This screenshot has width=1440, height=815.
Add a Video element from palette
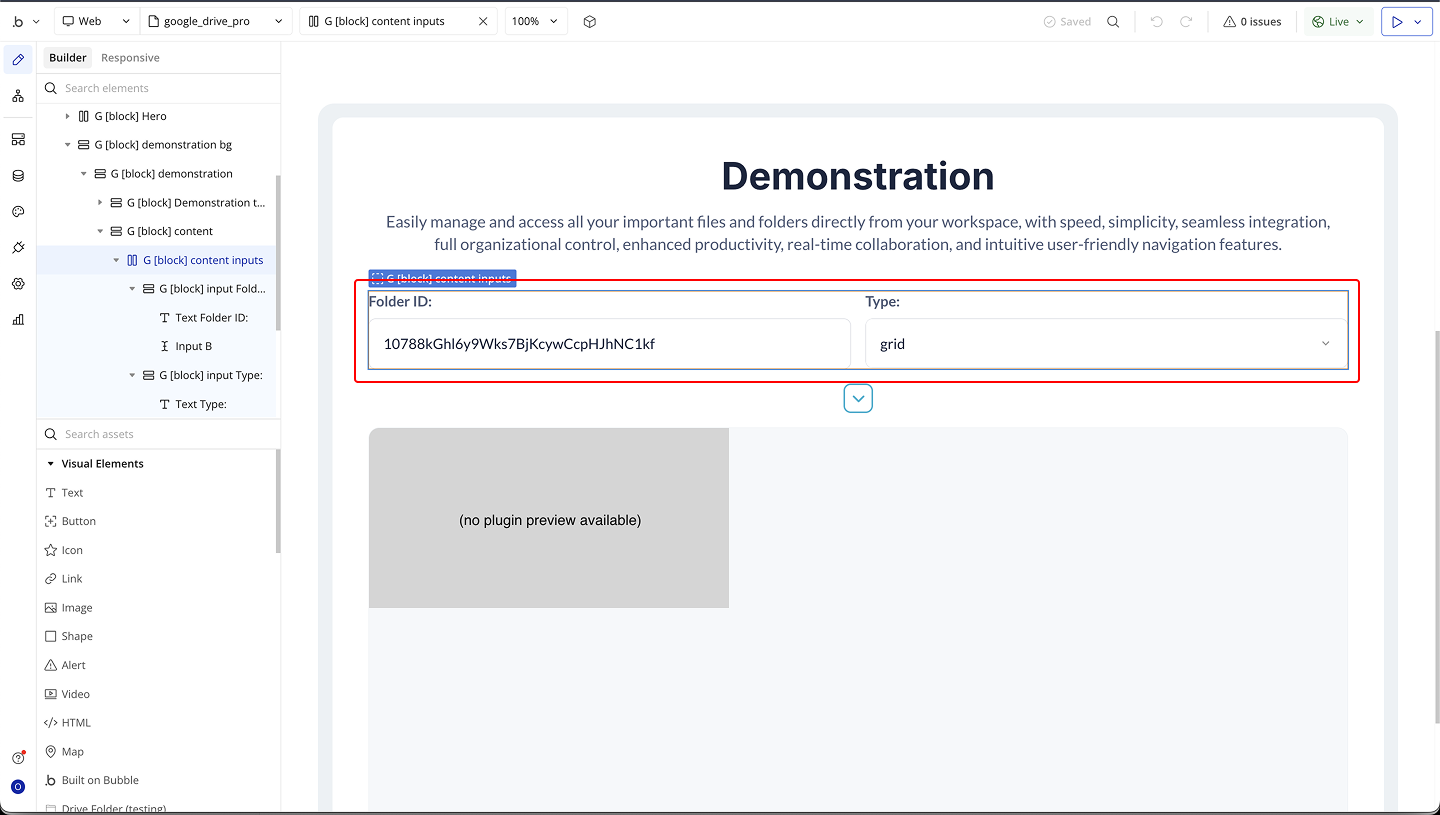tap(67, 694)
